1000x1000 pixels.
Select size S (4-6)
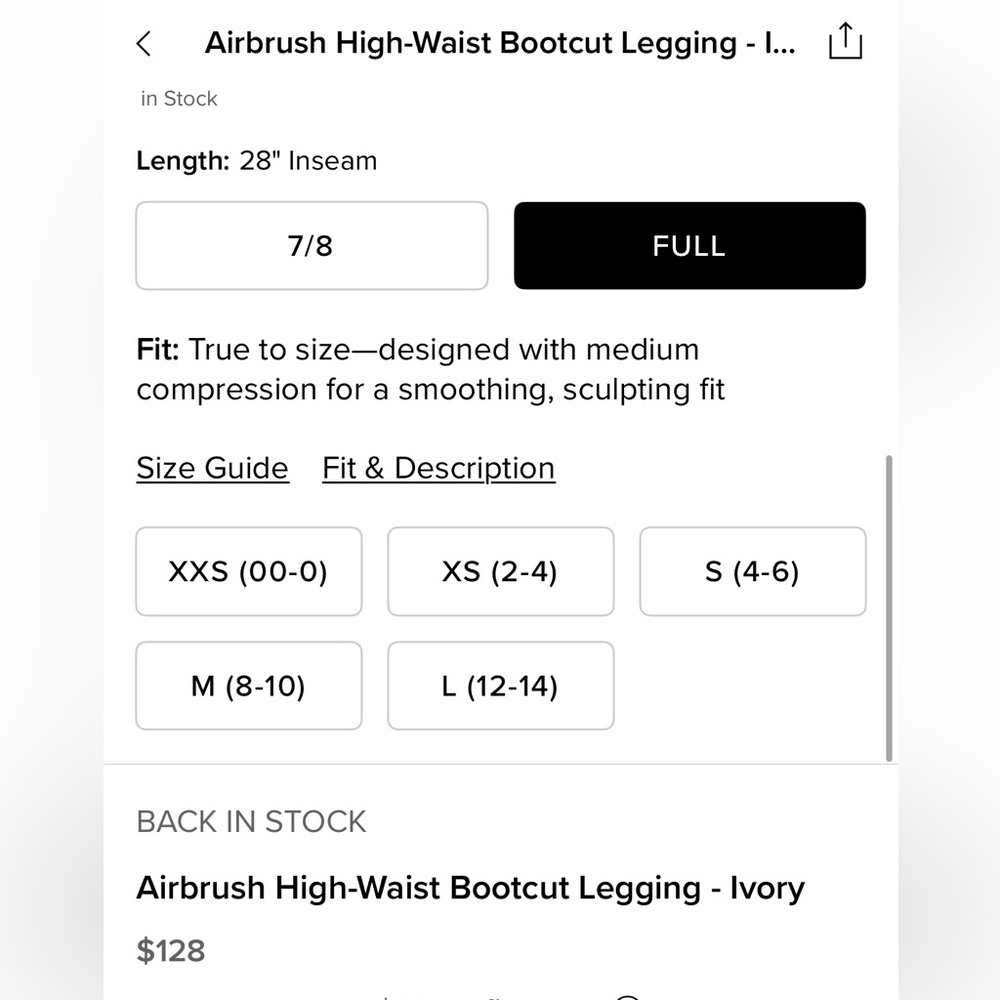[x=752, y=571]
